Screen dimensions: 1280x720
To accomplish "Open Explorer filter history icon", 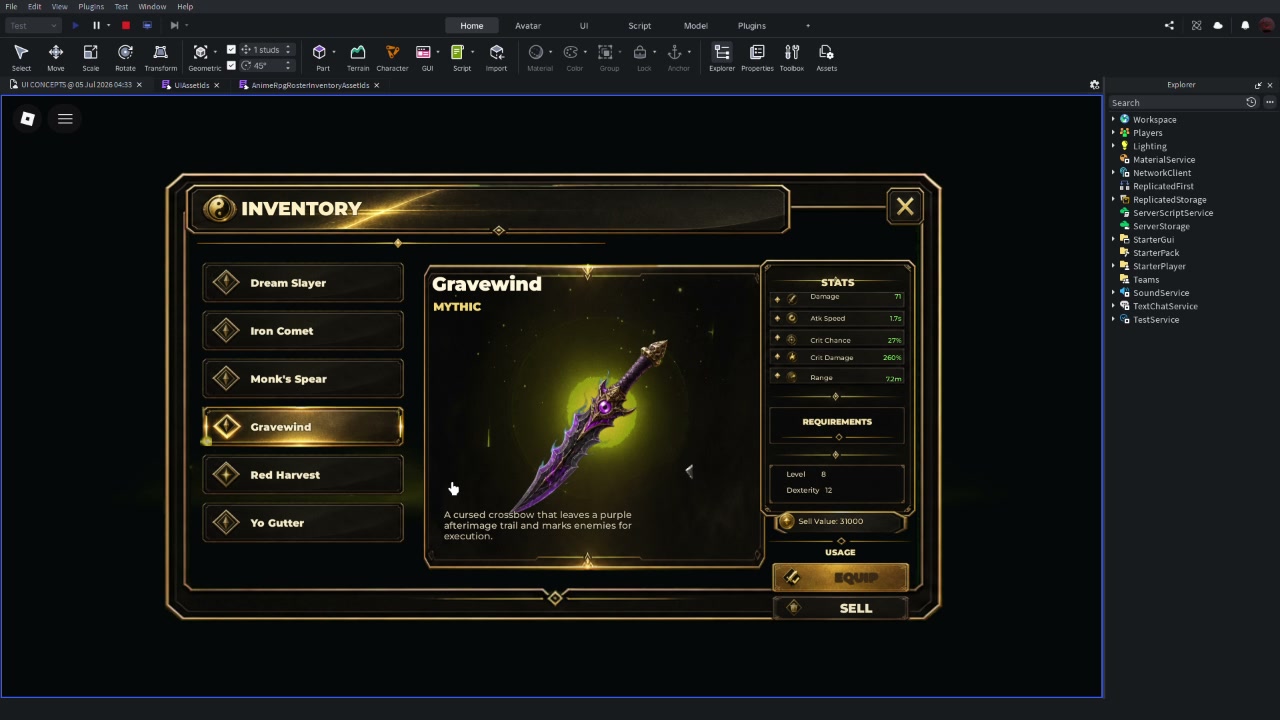I will pyautogui.click(x=1251, y=102).
